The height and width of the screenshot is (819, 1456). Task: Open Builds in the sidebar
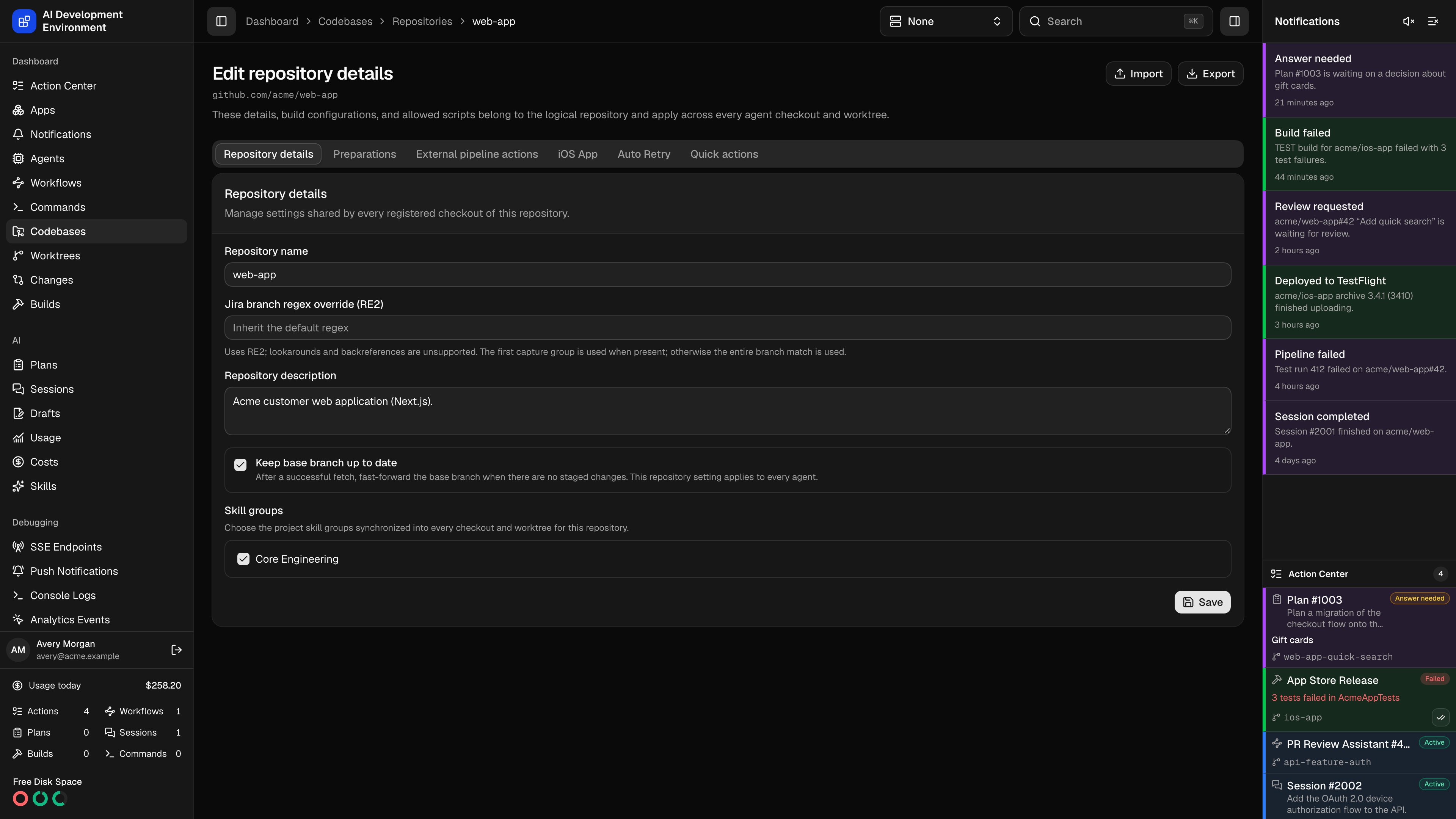click(97, 304)
